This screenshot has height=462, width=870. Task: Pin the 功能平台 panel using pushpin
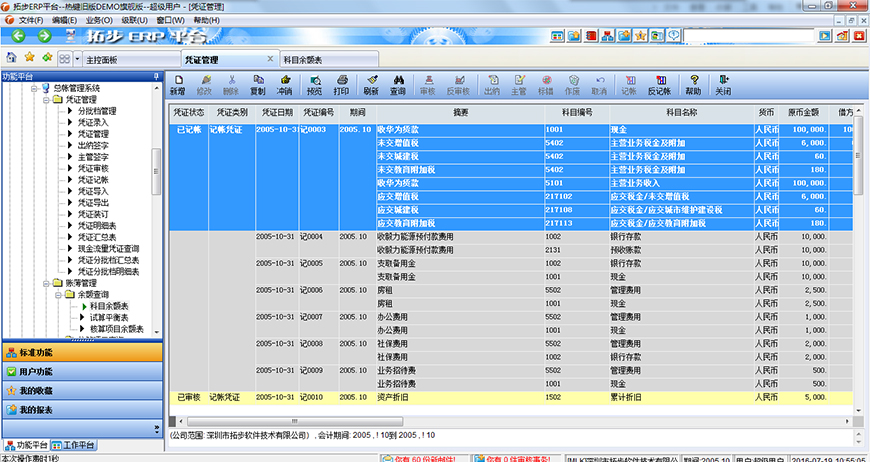click(x=155, y=76)
